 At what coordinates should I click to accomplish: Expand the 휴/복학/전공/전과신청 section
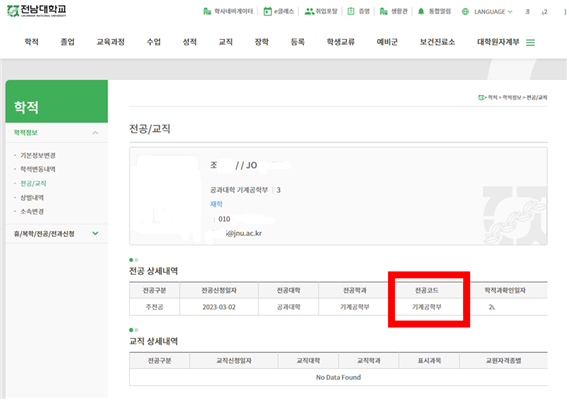coord(95,233)
